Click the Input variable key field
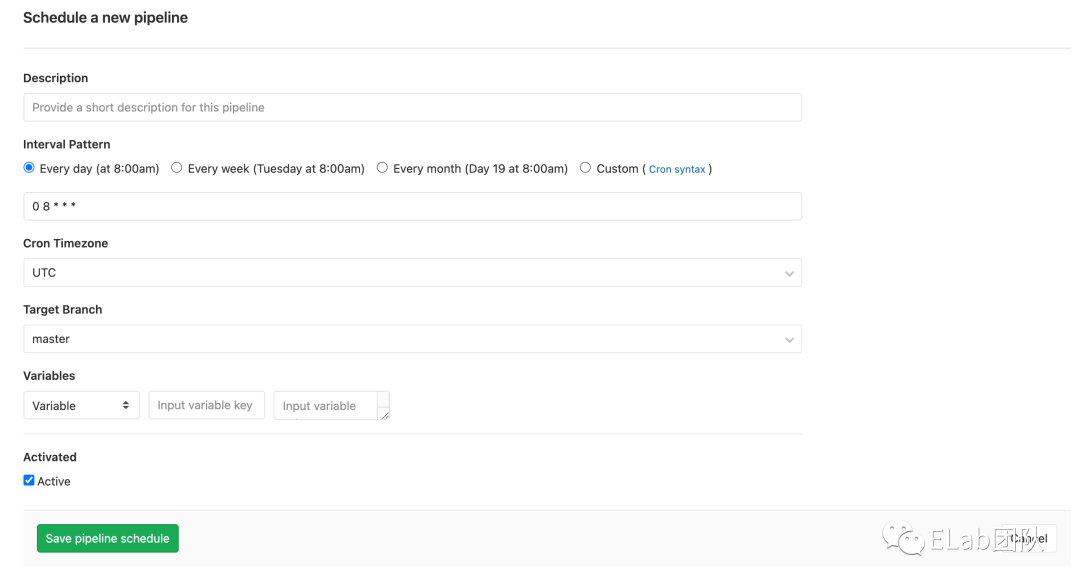The image size is (1080, 587). [206, 405]
